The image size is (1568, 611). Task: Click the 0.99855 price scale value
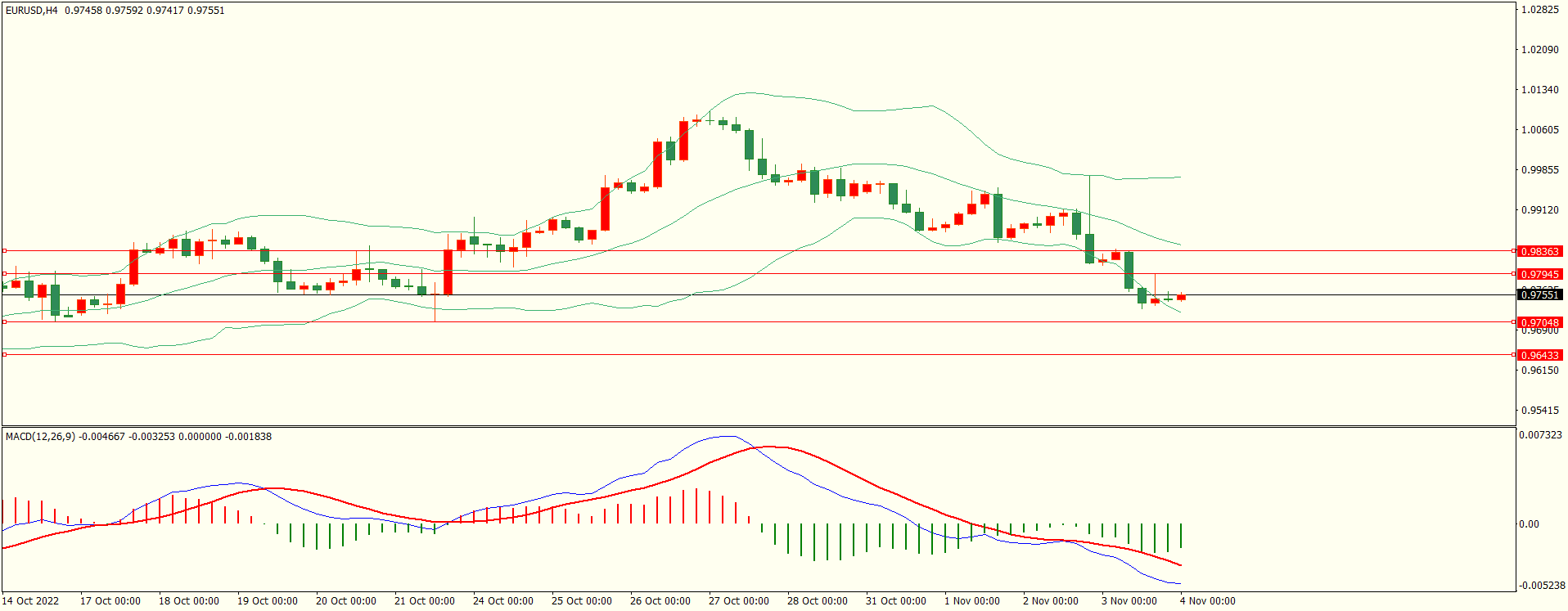coord(1539,170)
